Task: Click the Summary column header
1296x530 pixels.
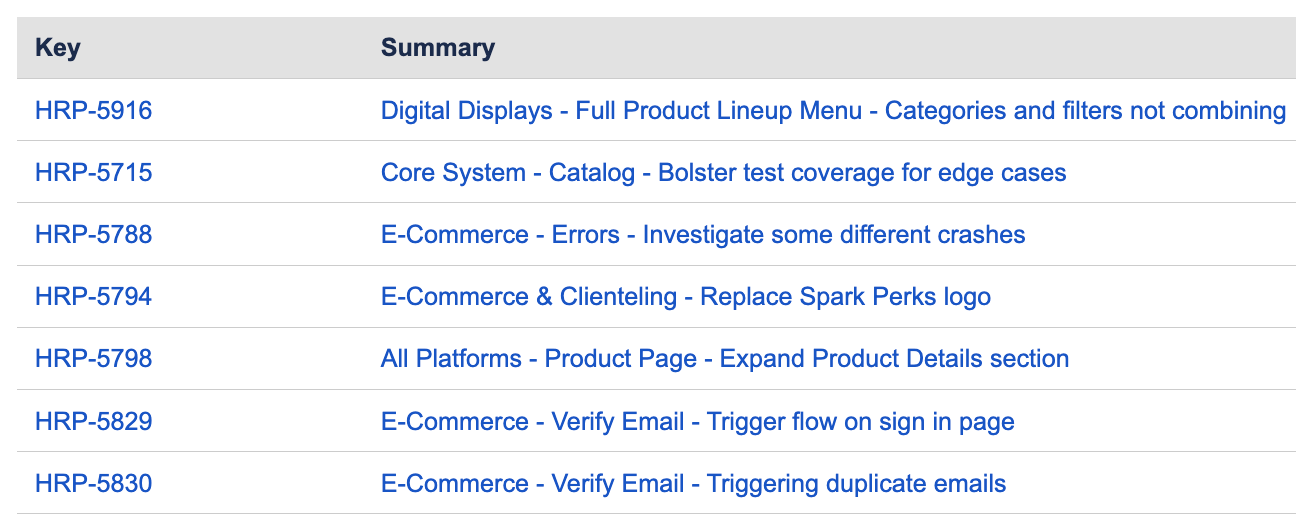Action: coord(437,47)
